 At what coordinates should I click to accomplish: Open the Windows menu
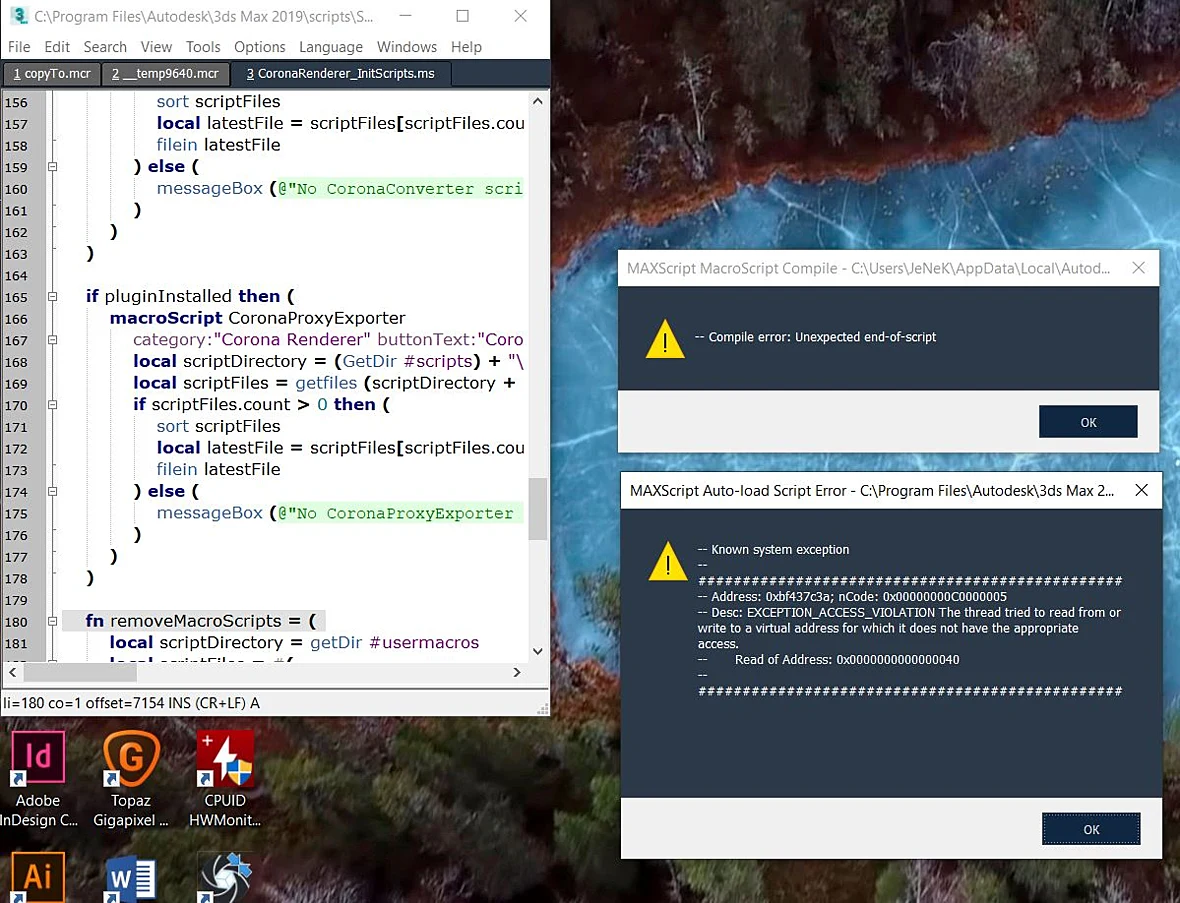[x=406, y=47]
